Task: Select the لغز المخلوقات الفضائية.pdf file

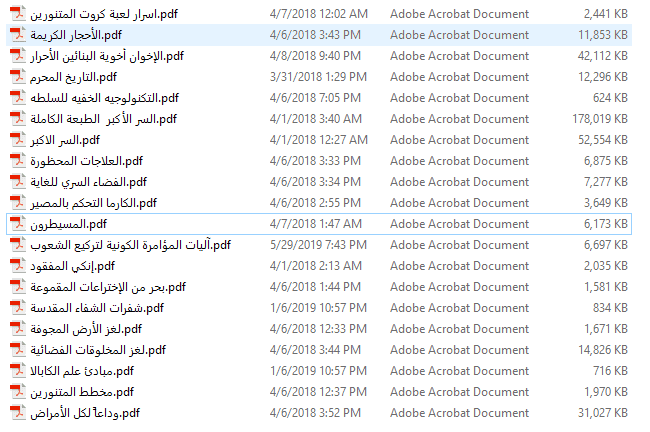Action: pos(98,350)
